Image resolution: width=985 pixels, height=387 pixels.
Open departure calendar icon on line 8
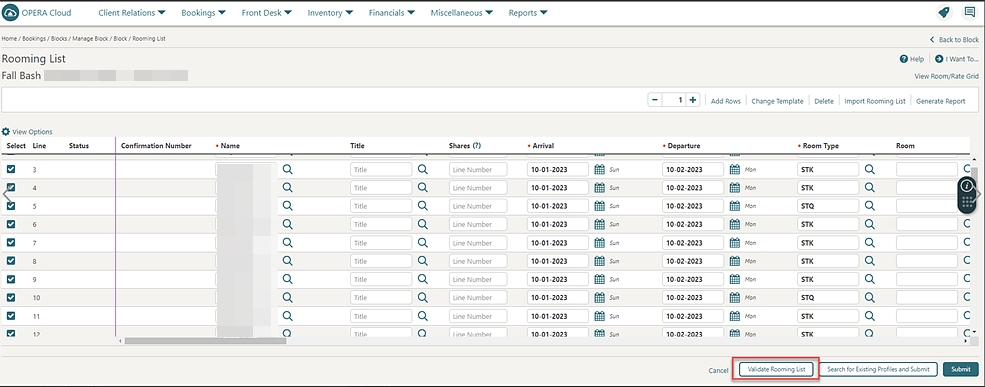[x=735, y=261]
